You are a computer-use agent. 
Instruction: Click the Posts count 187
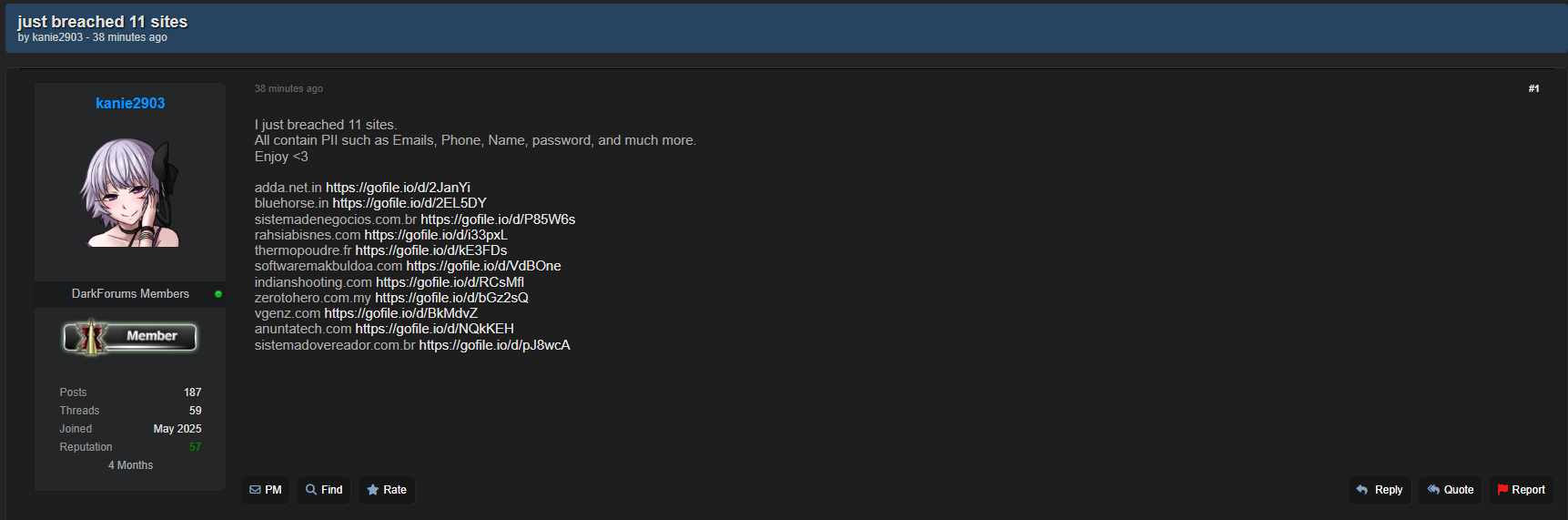coord(192,393)
